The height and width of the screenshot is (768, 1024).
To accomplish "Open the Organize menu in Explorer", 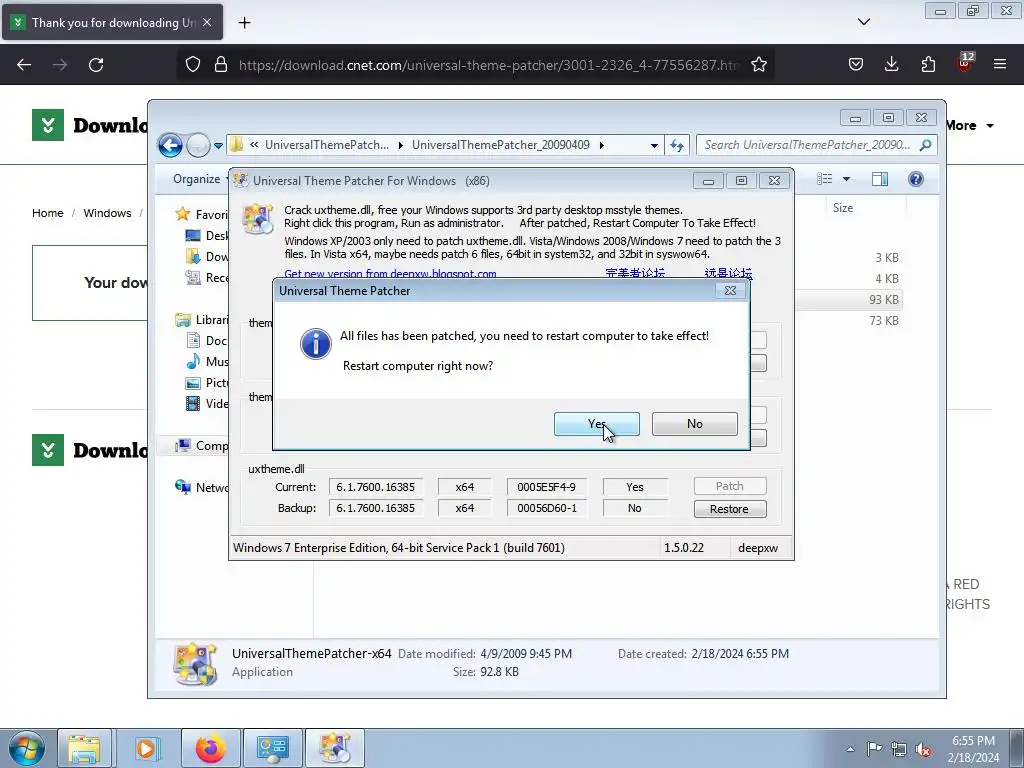I will [198, 179].
